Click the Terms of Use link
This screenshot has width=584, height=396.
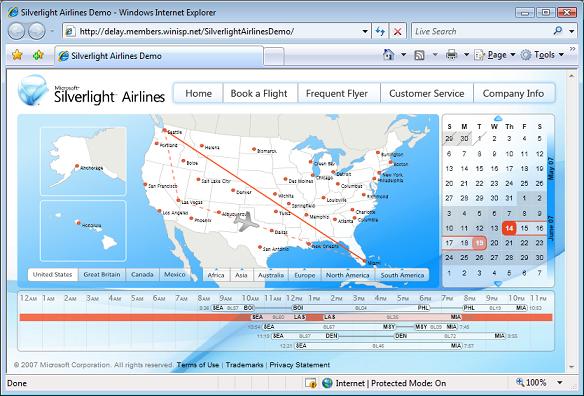(198, 365)
